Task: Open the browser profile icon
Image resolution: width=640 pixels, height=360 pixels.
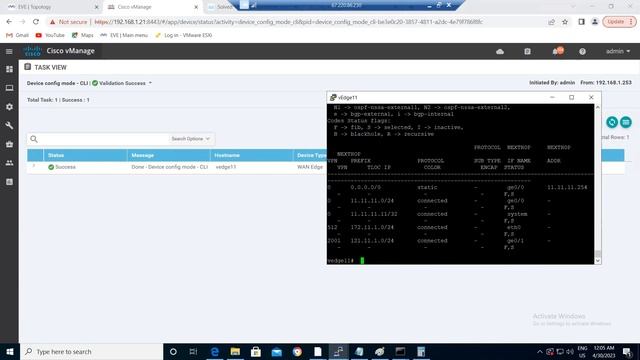Action: [x=595, y=22]
